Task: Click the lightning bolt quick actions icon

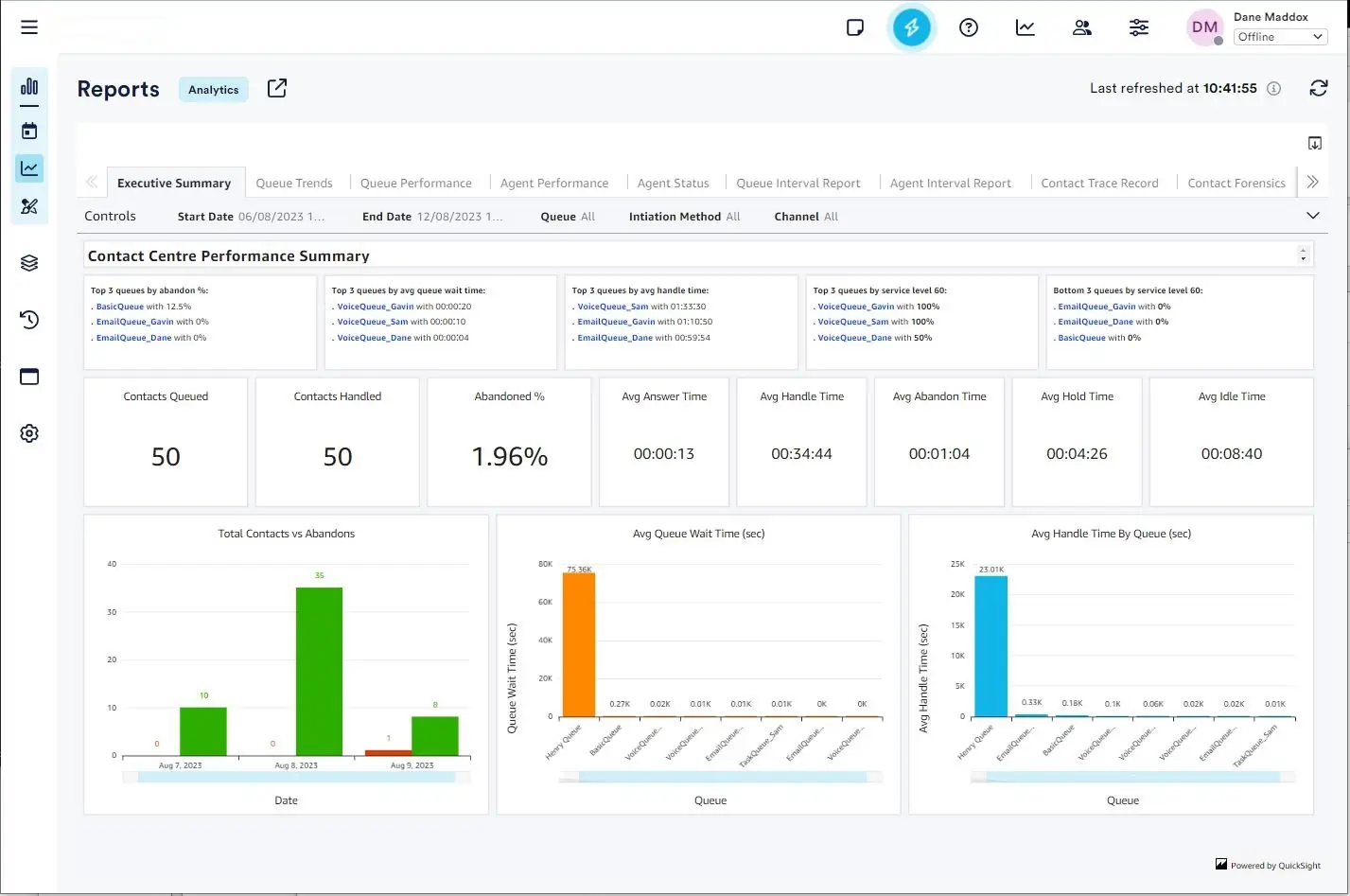Action: [911, 27]
